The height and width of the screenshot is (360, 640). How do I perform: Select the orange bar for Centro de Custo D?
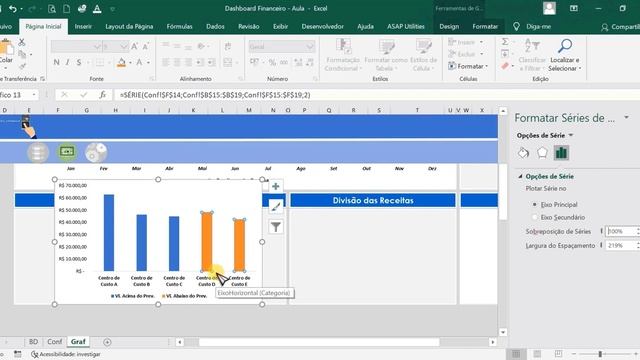[x=207, y=241]
